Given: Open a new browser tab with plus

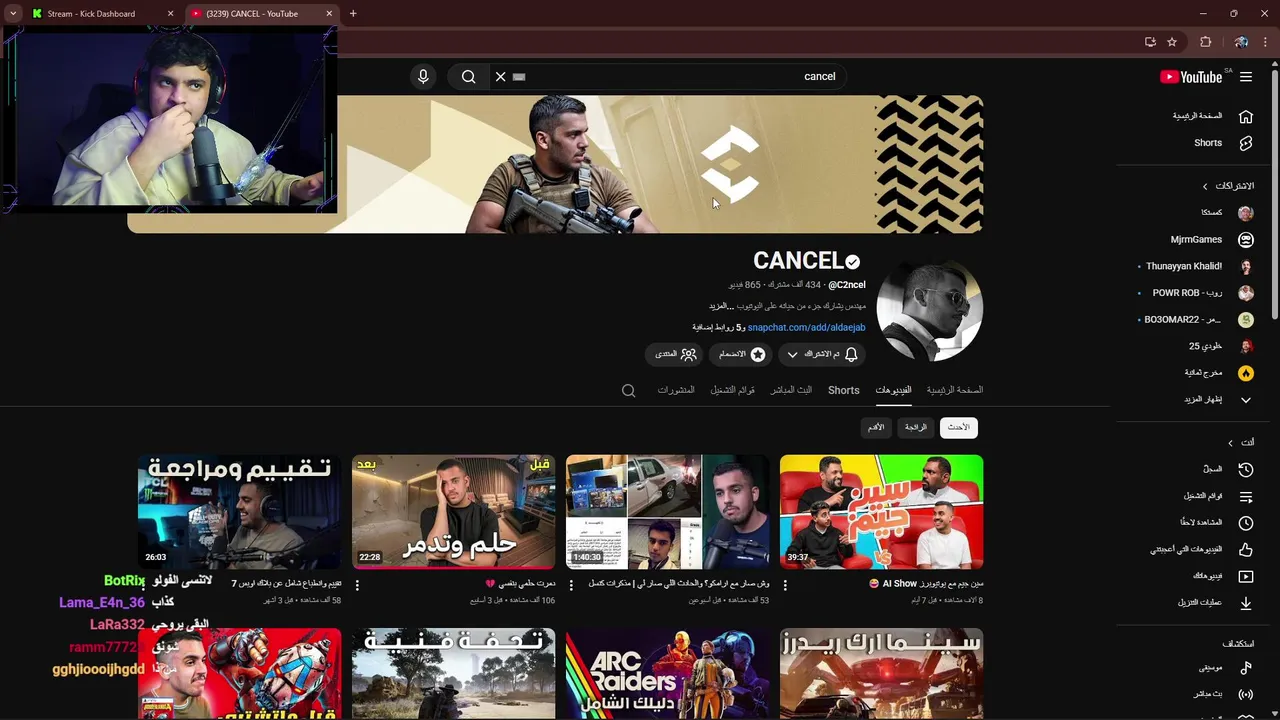Looking at the screenshot, I should (353, 14).
